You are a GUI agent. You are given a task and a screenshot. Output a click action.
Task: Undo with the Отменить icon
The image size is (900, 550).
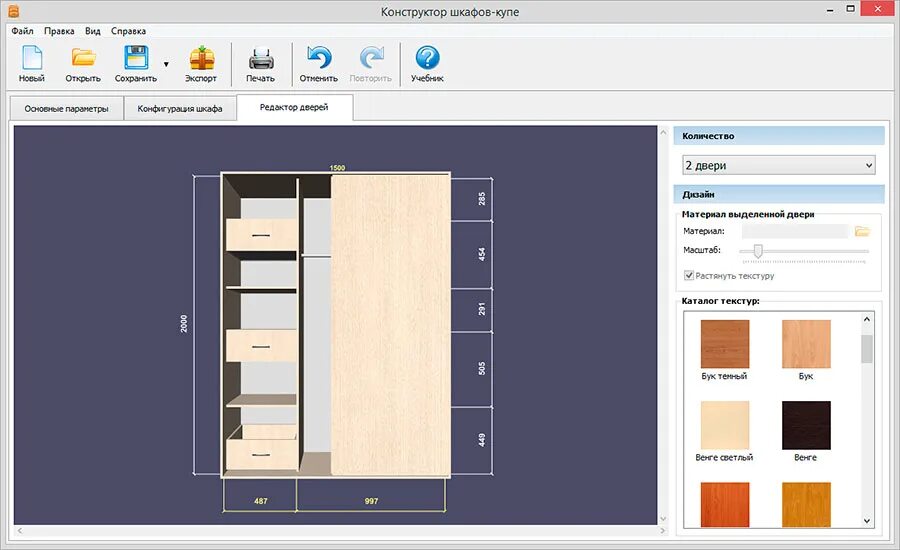[x=319, y=58]
